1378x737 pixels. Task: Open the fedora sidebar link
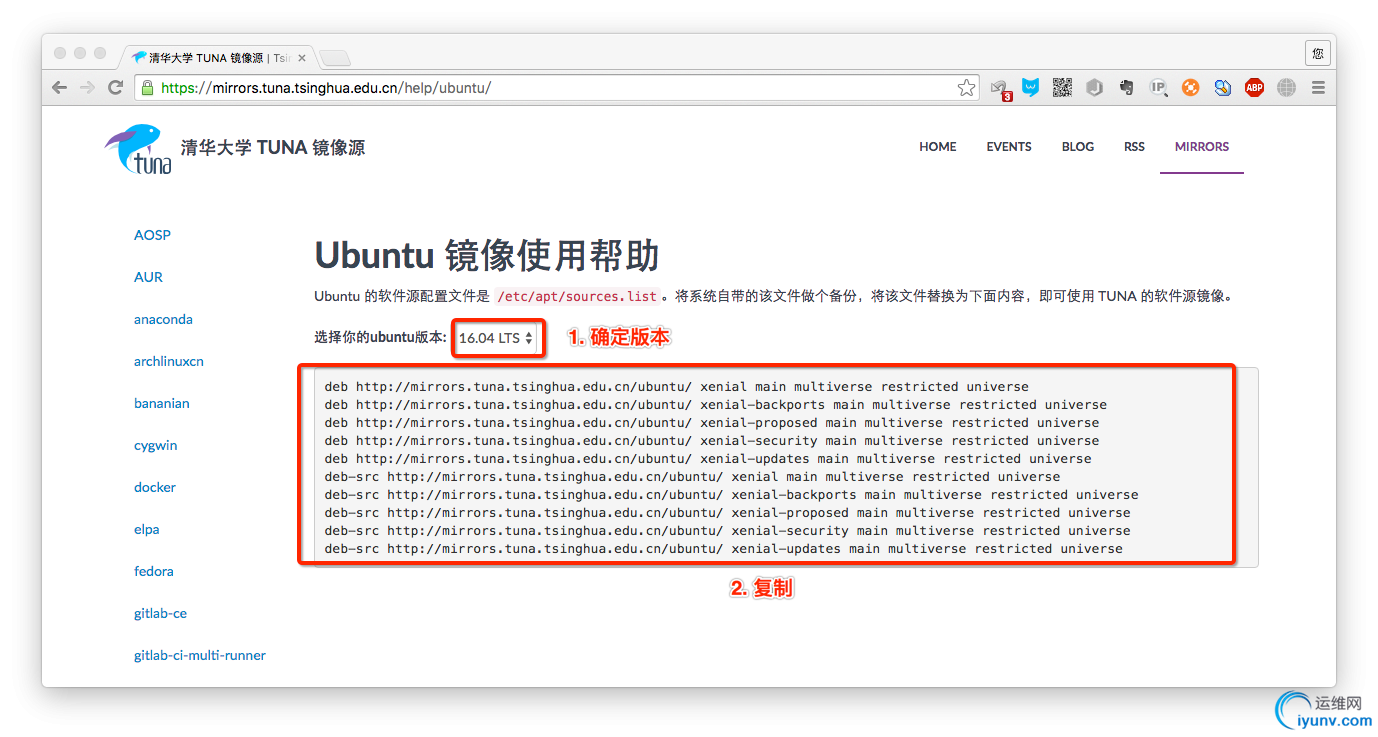pos(154,571)
